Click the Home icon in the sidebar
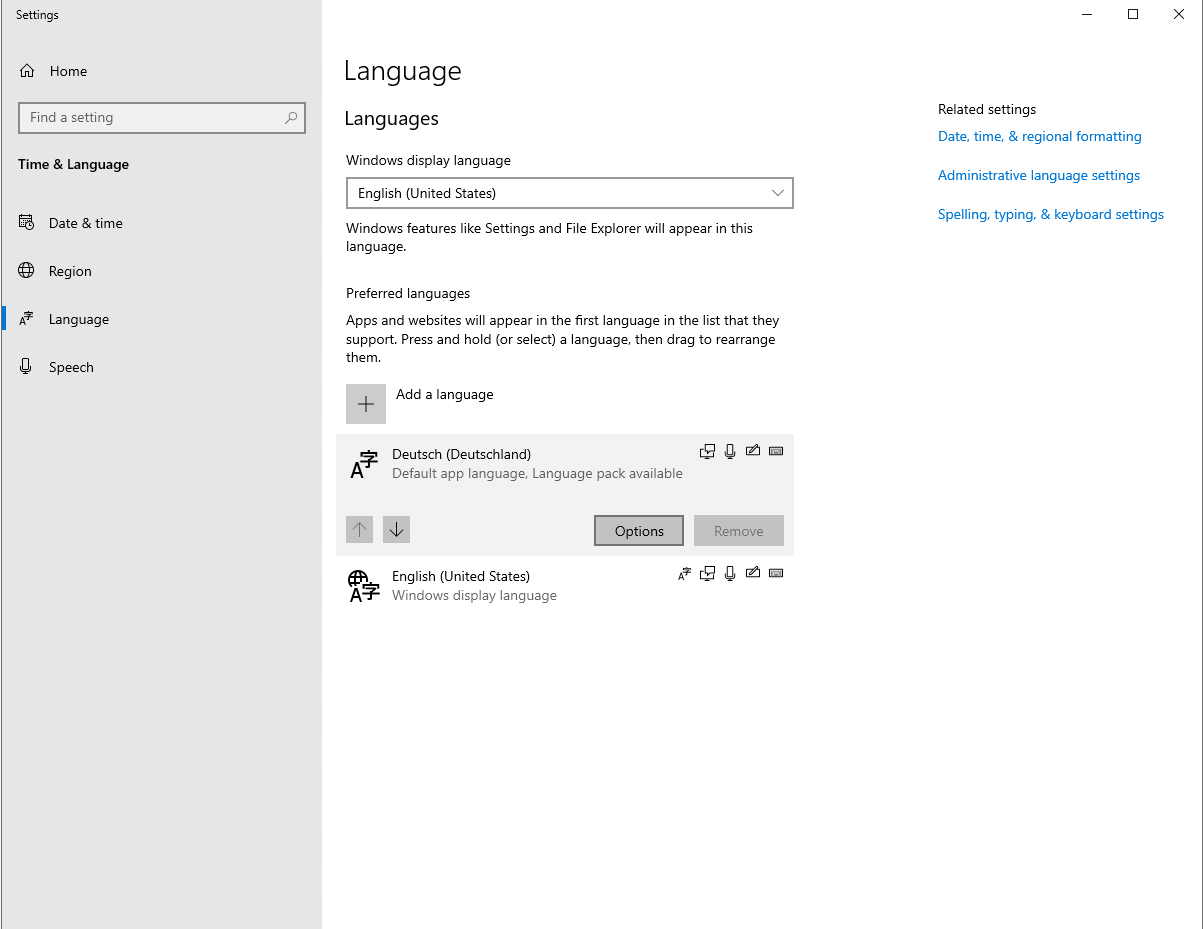This screenshot has width=1203, height=929. coord(27,70)
